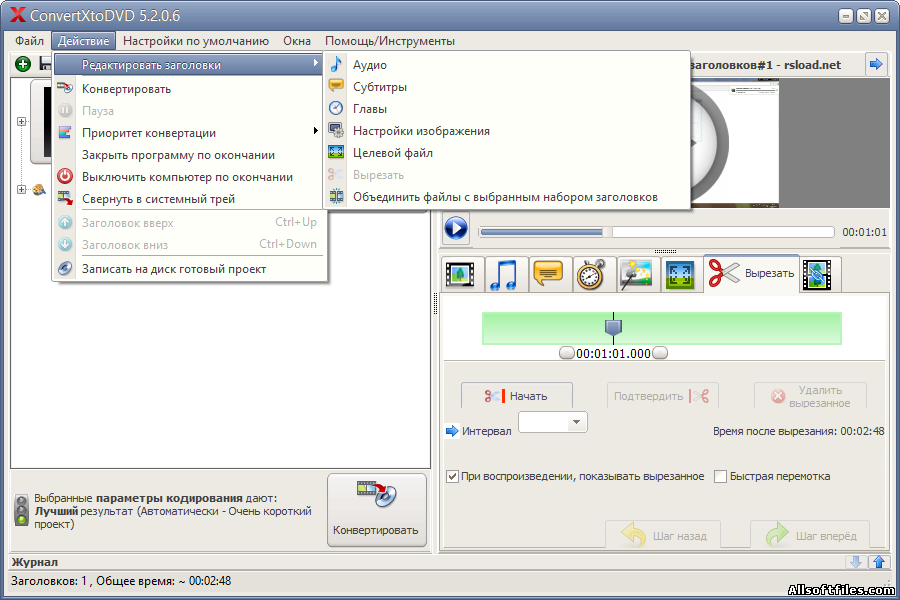Expand Приоритет конвертации submenu

(188, 133)
